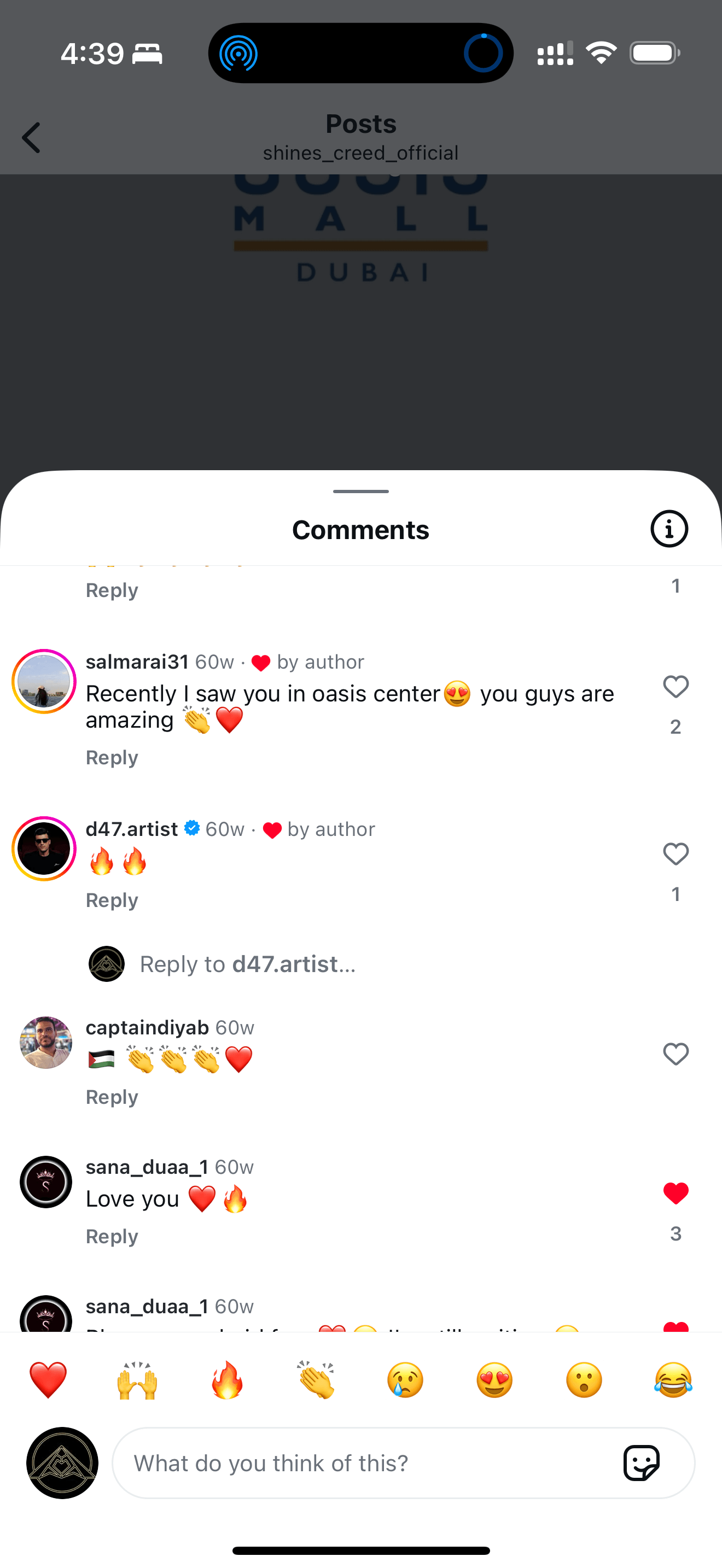
Task: Insert the fire quick emoji
Action: click(227, 1379)
